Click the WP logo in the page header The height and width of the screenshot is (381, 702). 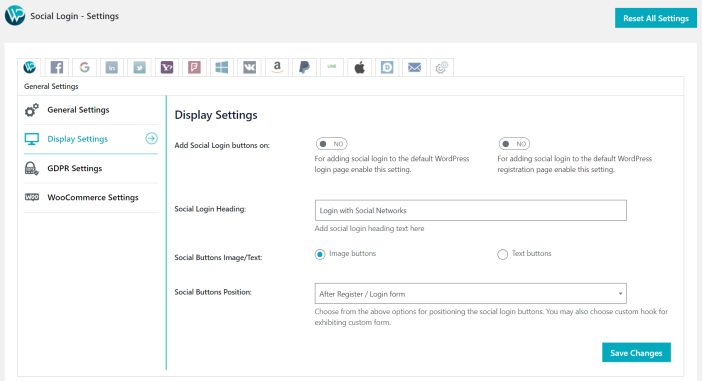point(15,16)
